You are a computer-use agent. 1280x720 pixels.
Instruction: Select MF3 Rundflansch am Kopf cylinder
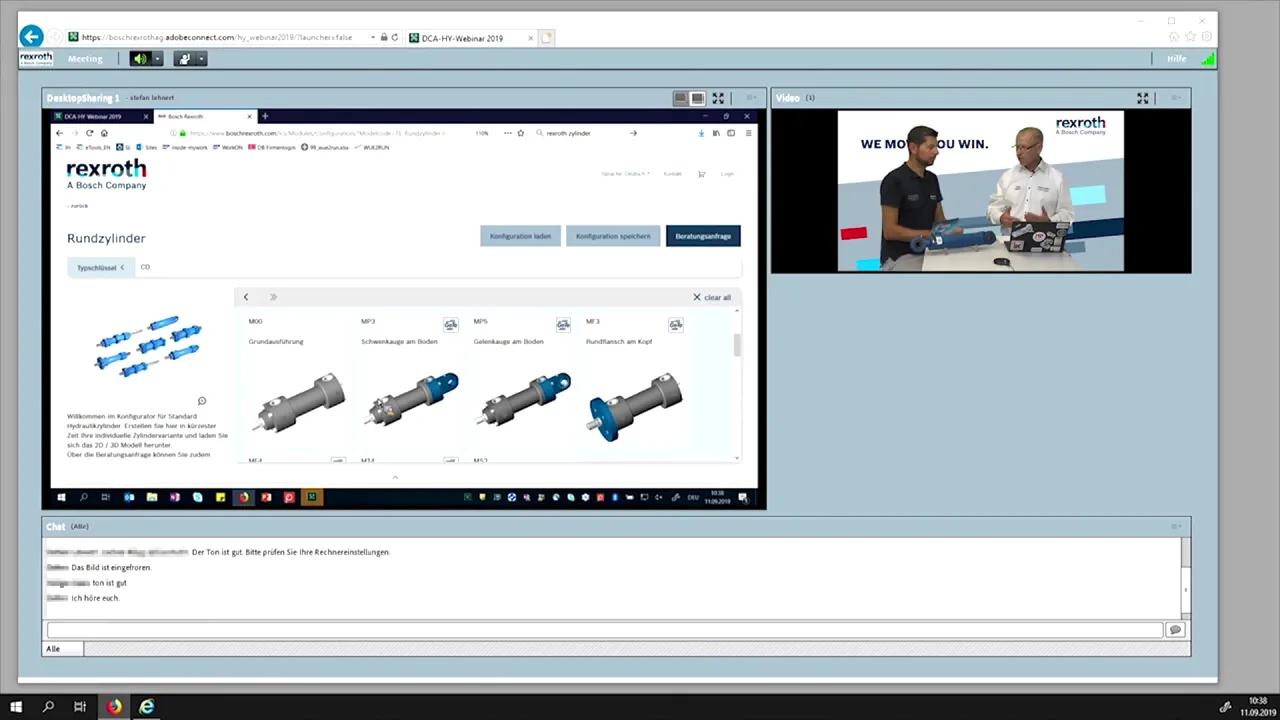[x=636, y=405]
